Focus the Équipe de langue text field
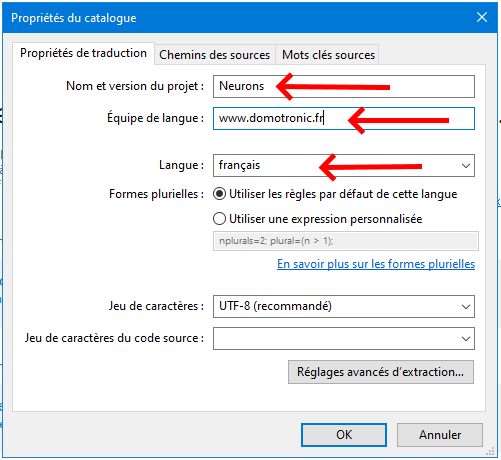 point(344,118)
